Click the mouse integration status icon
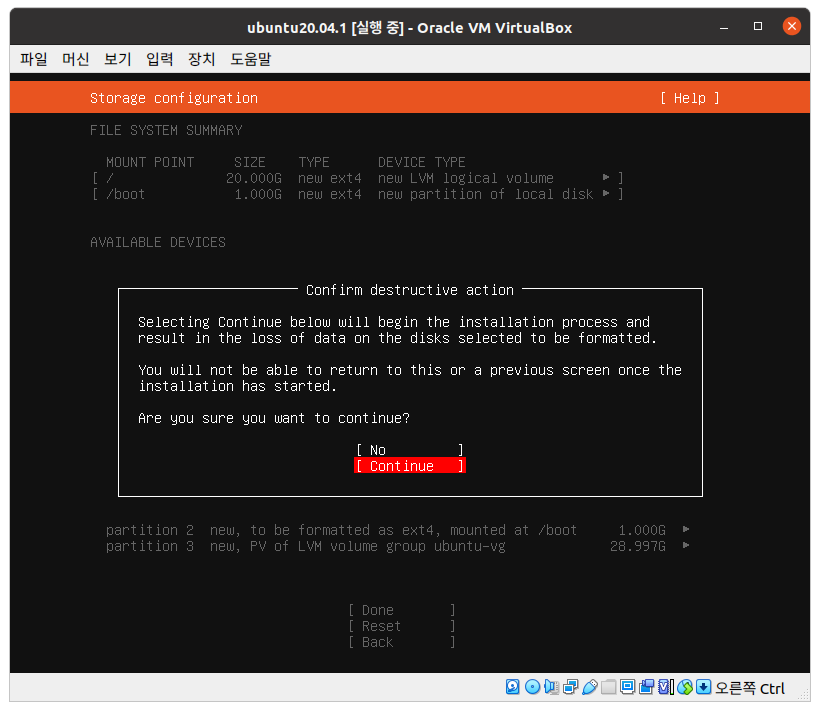Viewport: 820px width, 711px height. [685, 687]
